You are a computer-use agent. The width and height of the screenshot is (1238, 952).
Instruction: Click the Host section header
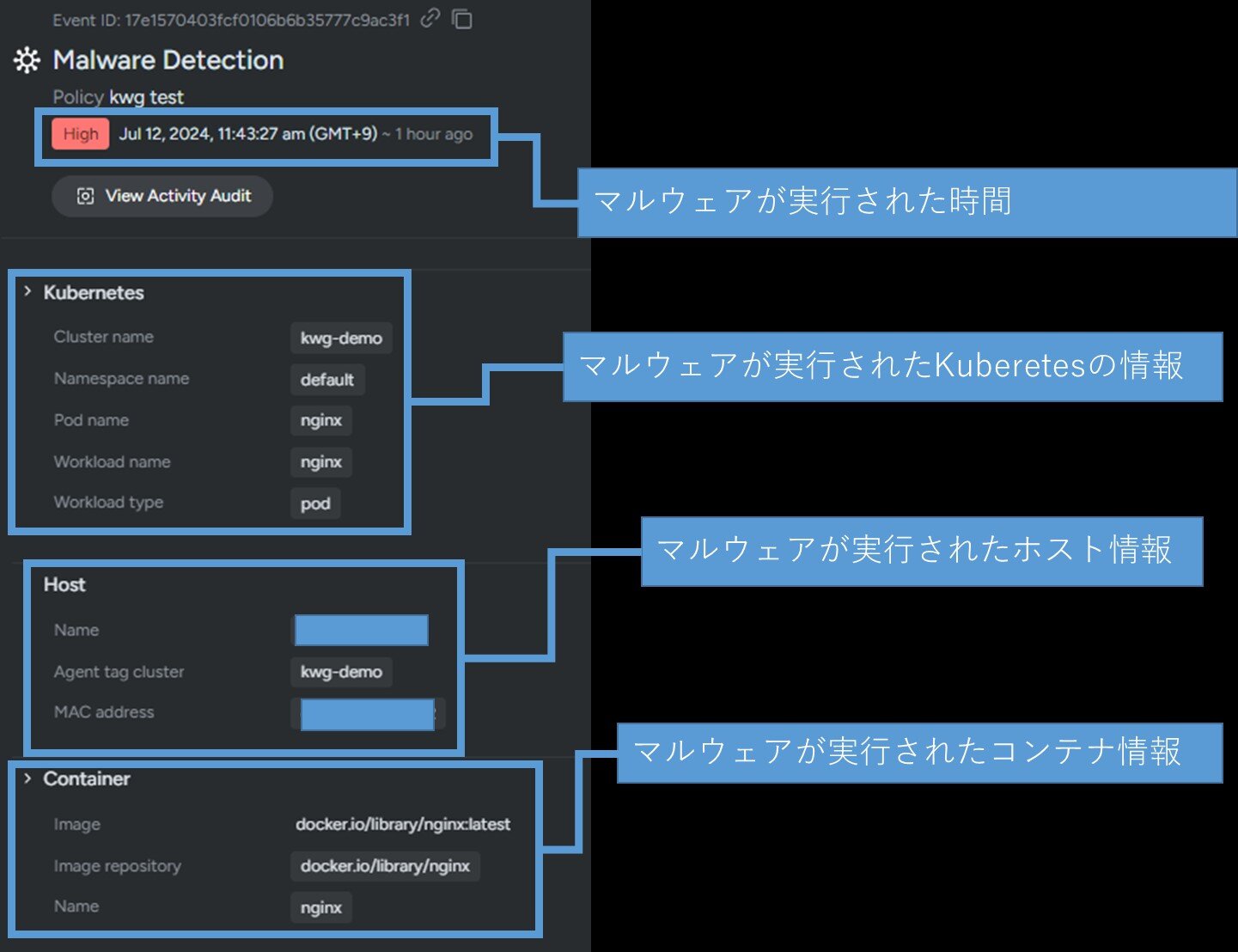[64, 584]
